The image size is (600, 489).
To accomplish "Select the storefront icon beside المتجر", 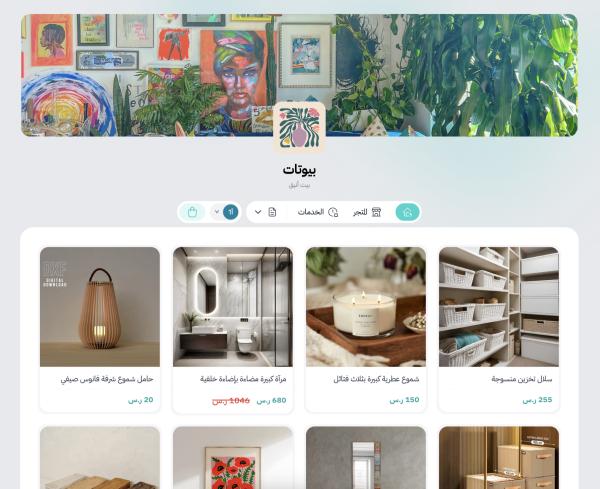I will [377, 212].
